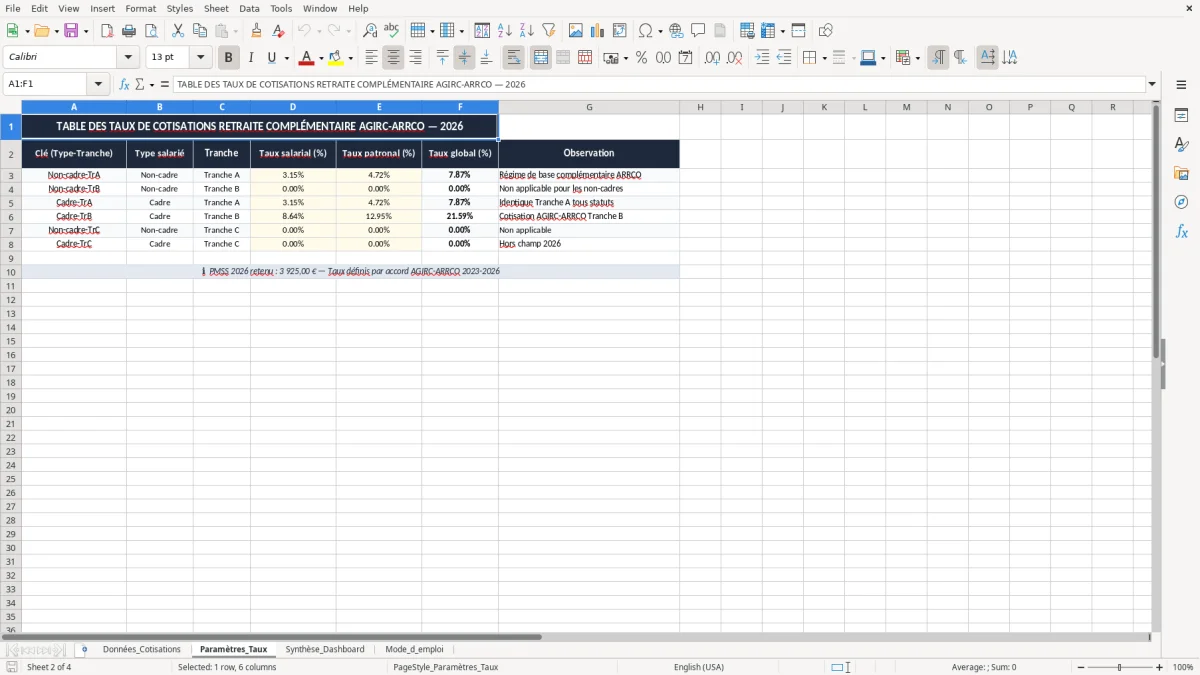Image resolution: width=1200 pixels, height=675 pixels.
Task: Open the Sheet menu
Action: [x=216, y=8]
